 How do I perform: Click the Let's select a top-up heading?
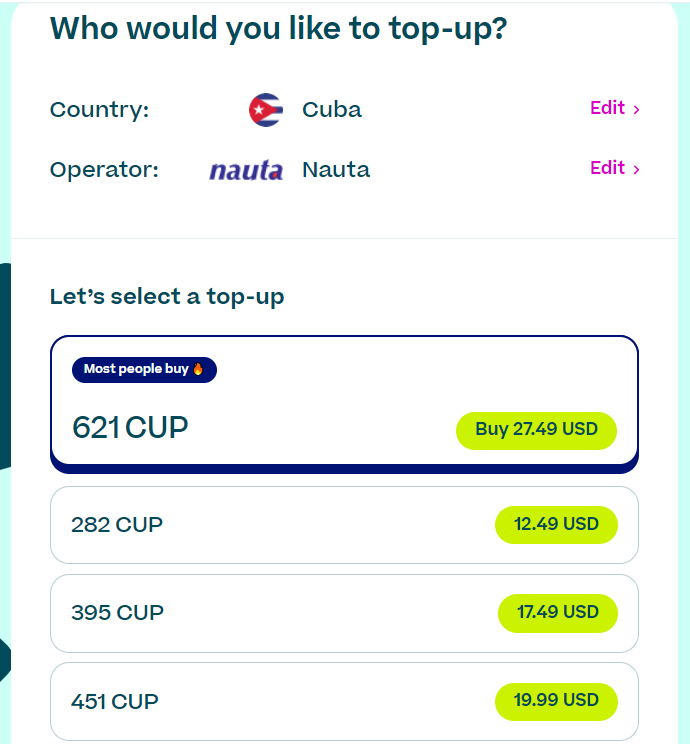(x=167, y=297)
